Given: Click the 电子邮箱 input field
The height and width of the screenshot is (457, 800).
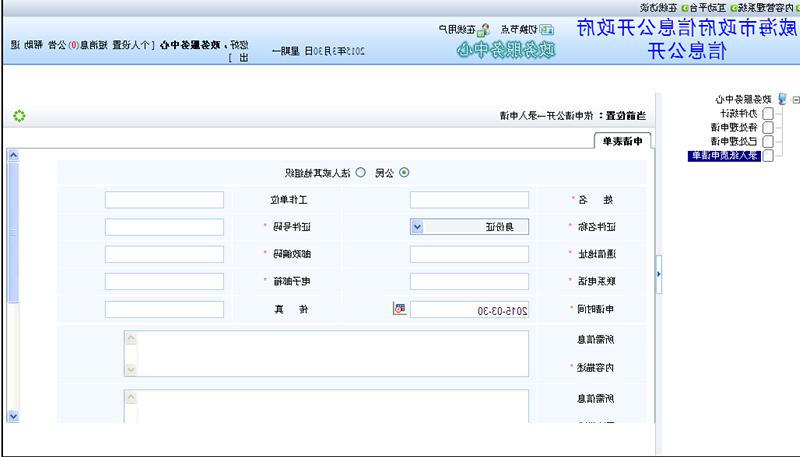Looking at the screenshot, I should tap(164, 281).
